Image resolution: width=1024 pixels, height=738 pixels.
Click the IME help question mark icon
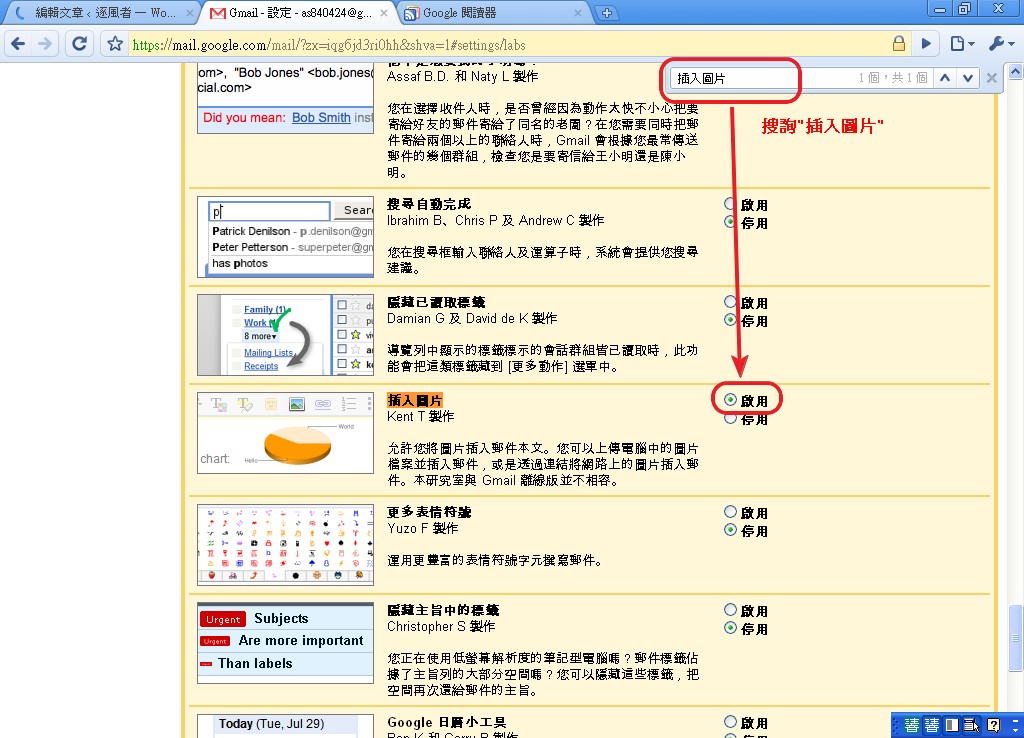[993, 725]
